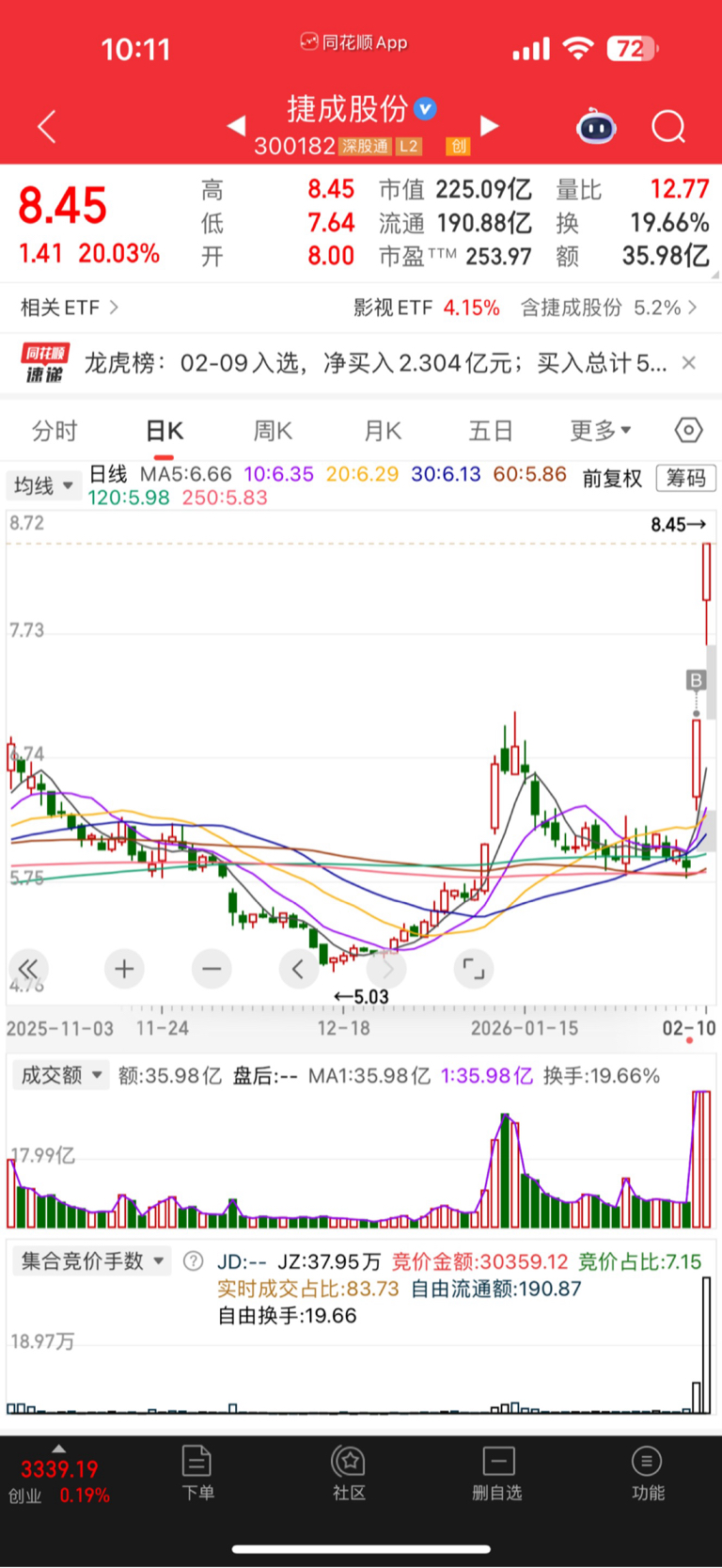Zoom in chart with plus button
This screenshot has height=1568, width=722.
point(124,969)
